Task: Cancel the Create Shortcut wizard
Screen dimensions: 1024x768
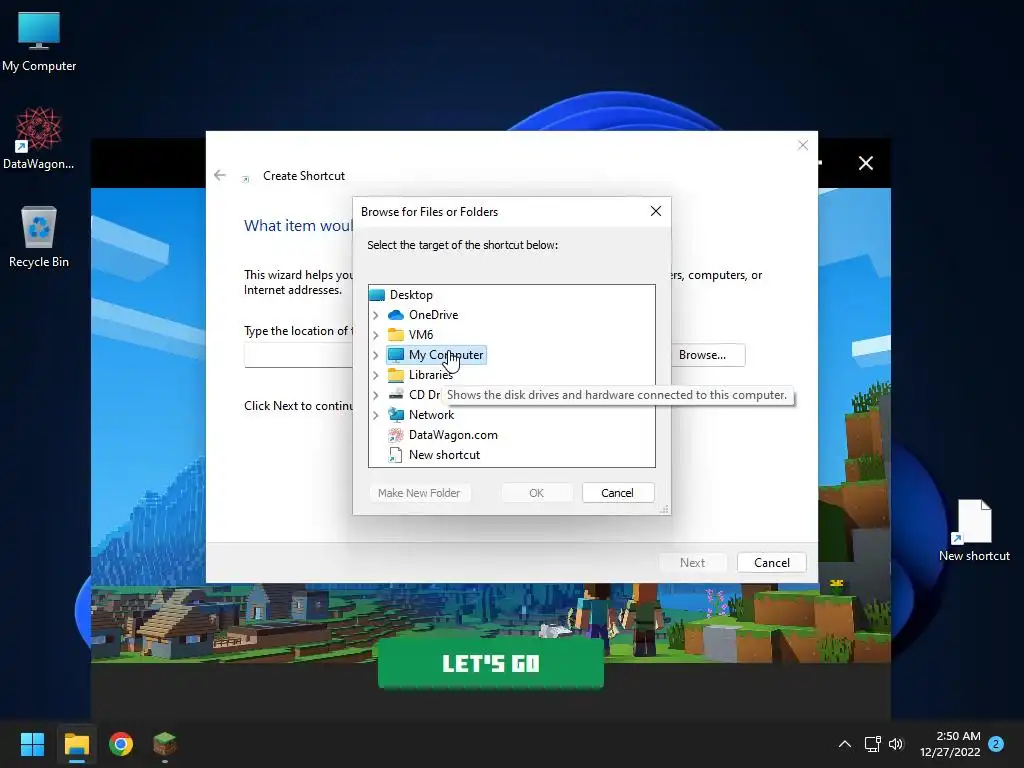Action: (771, 562)
